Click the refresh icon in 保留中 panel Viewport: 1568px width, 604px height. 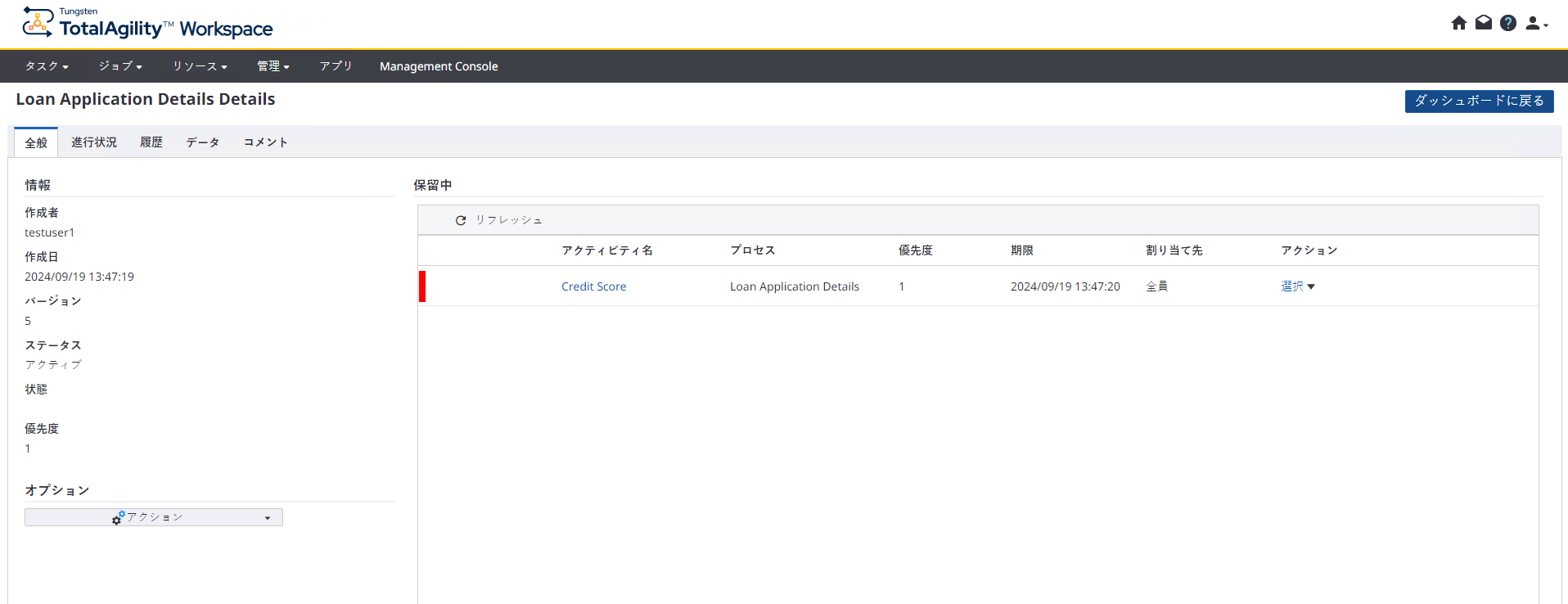coord(461,220)
